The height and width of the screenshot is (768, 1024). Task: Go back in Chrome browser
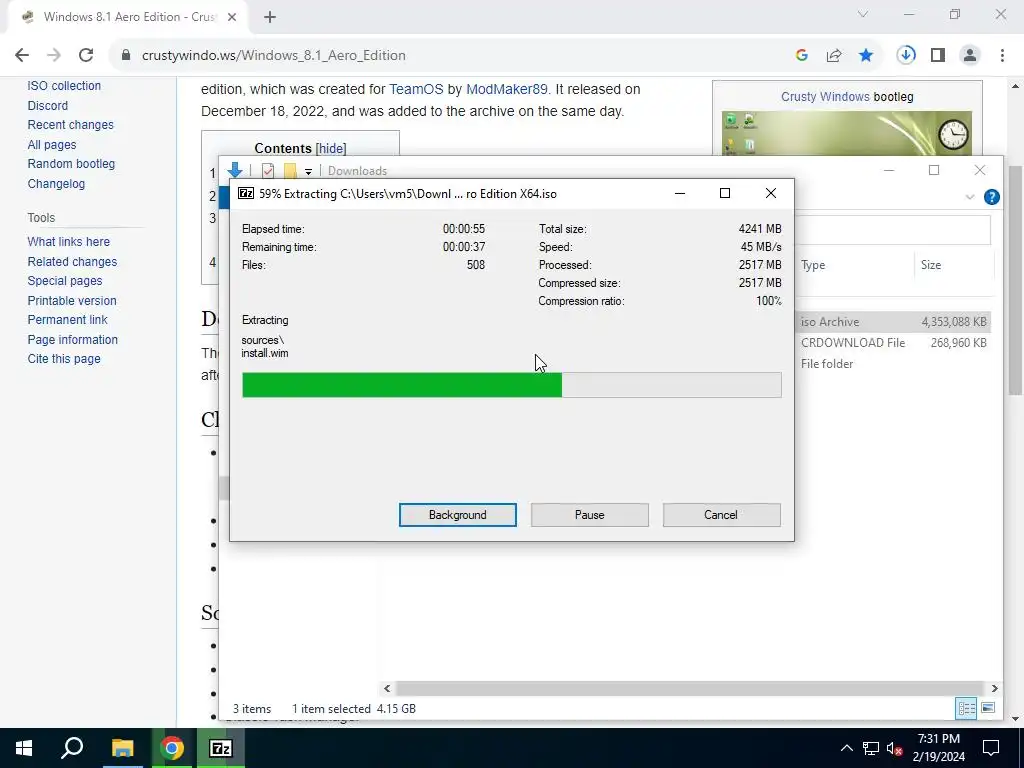point(22,56)
